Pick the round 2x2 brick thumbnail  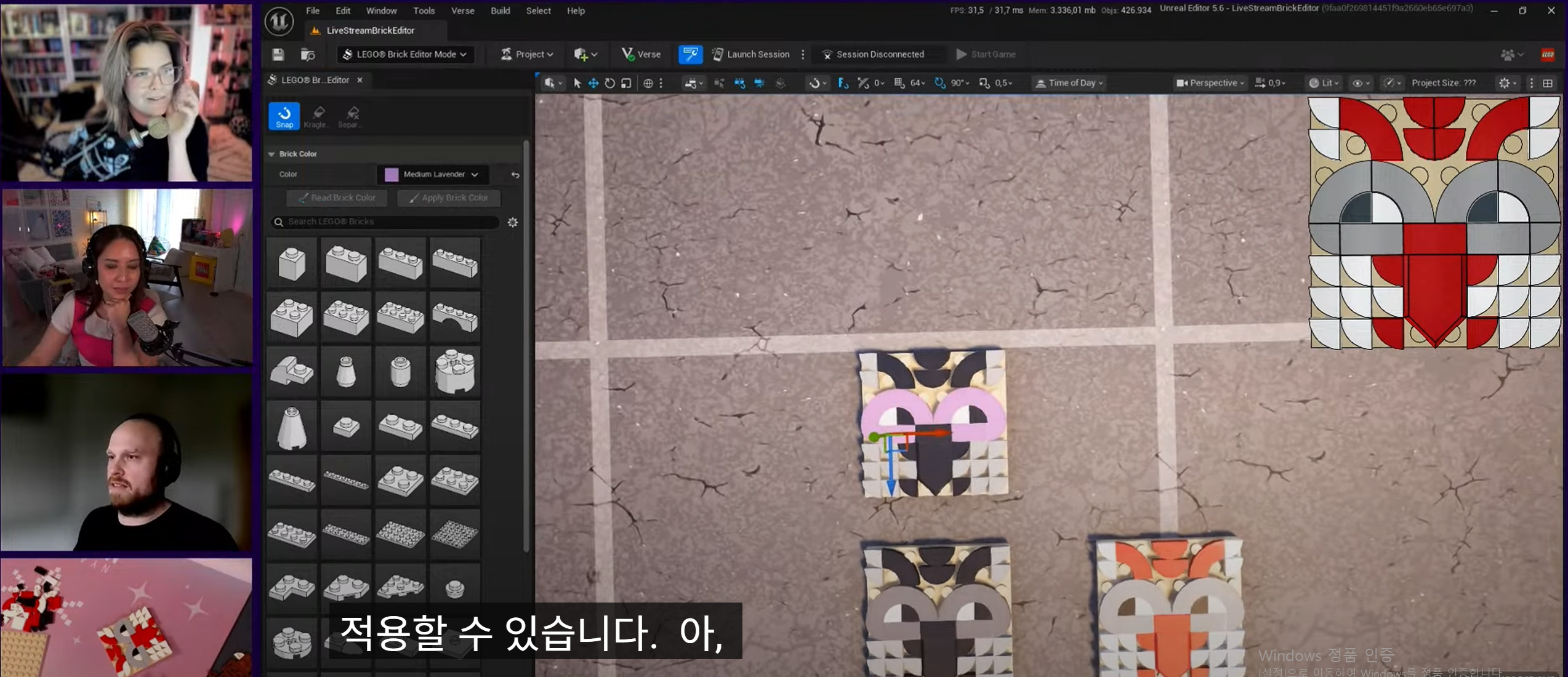(455, 371)
